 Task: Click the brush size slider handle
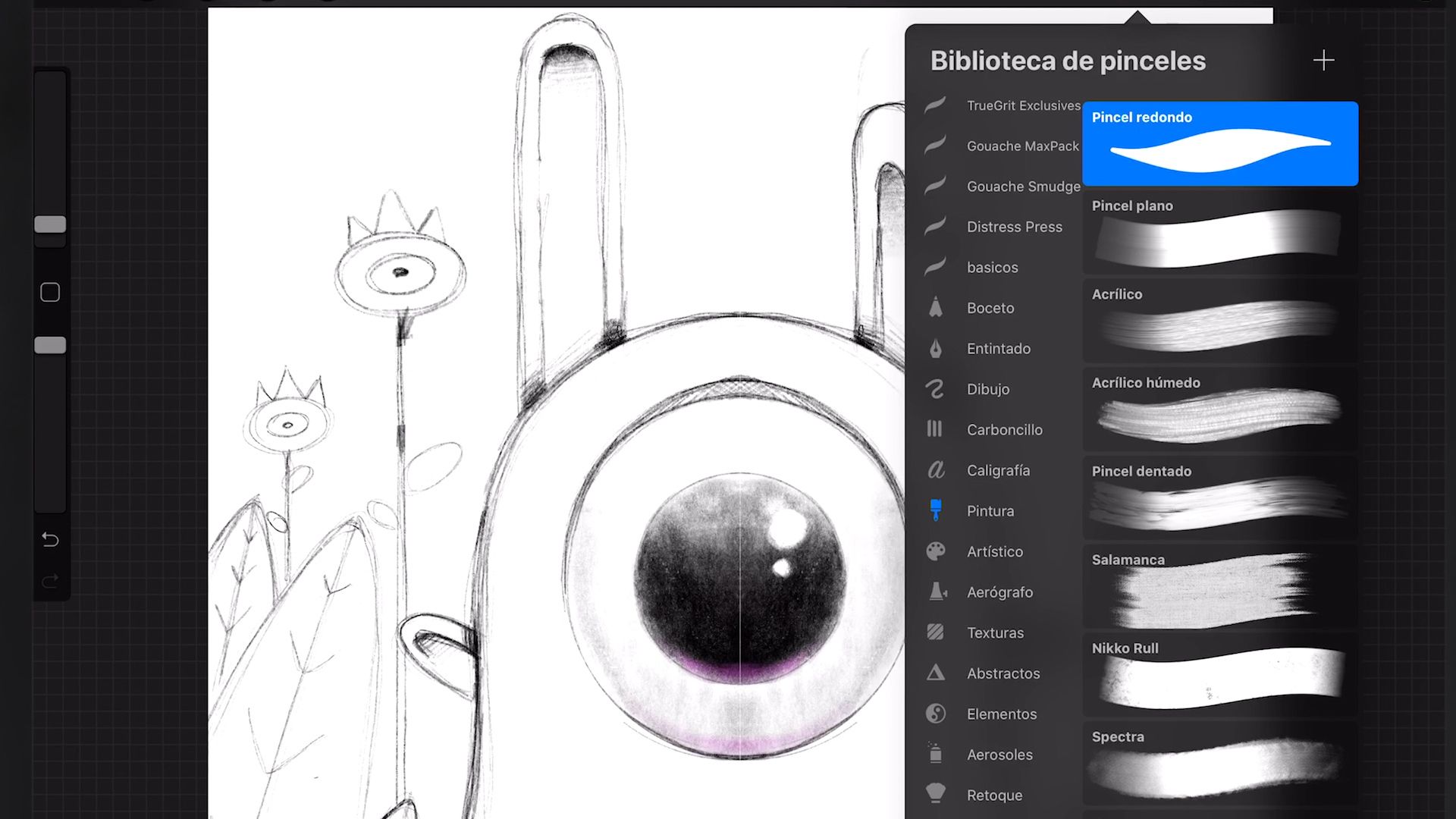[50, 224]
